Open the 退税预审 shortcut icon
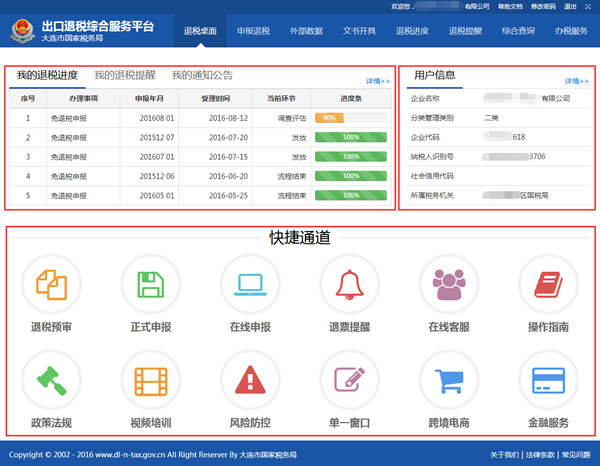Screen dimensions: 600x466 [x=52, y=285]
